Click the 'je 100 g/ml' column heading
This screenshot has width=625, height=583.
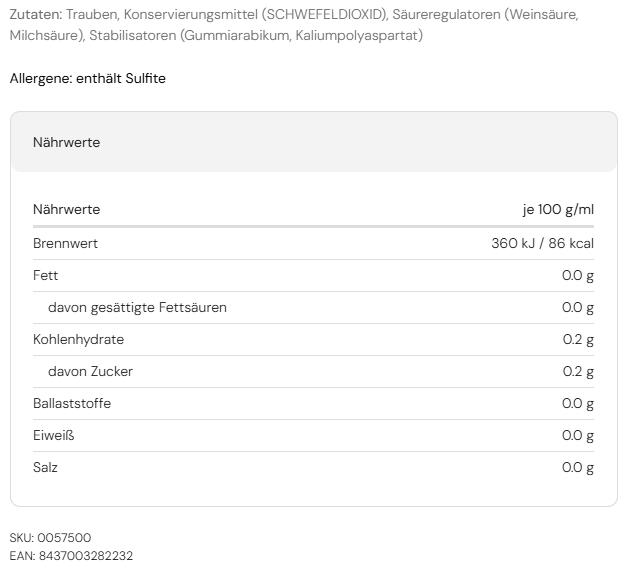[558, 209]
